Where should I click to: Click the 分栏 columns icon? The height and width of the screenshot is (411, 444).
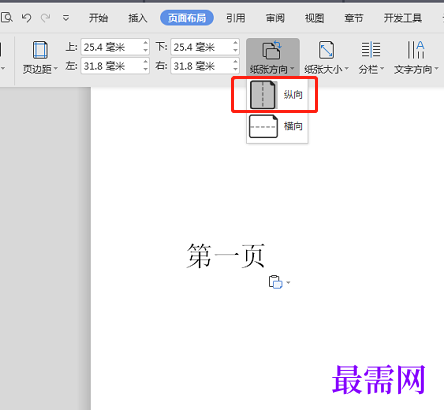pyautogui.click(x=371, y=50)
